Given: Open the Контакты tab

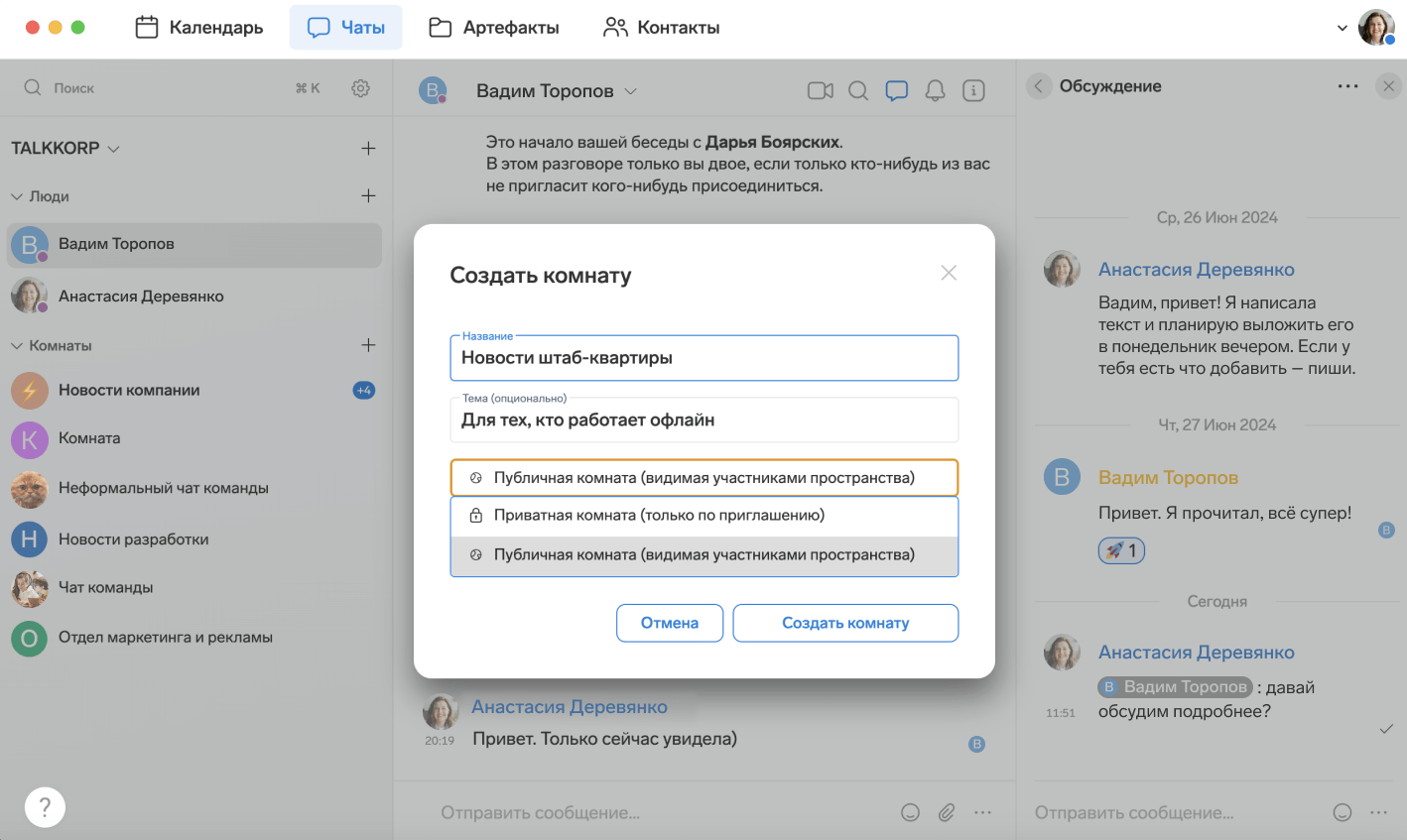Looking at the screenshot, I should 662,28.
